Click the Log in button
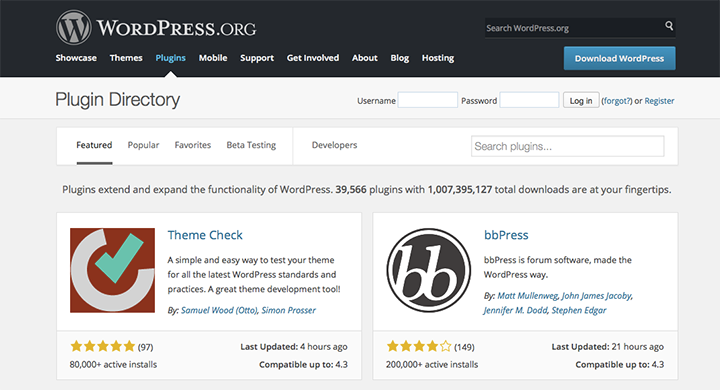 (x=581, y=101)
